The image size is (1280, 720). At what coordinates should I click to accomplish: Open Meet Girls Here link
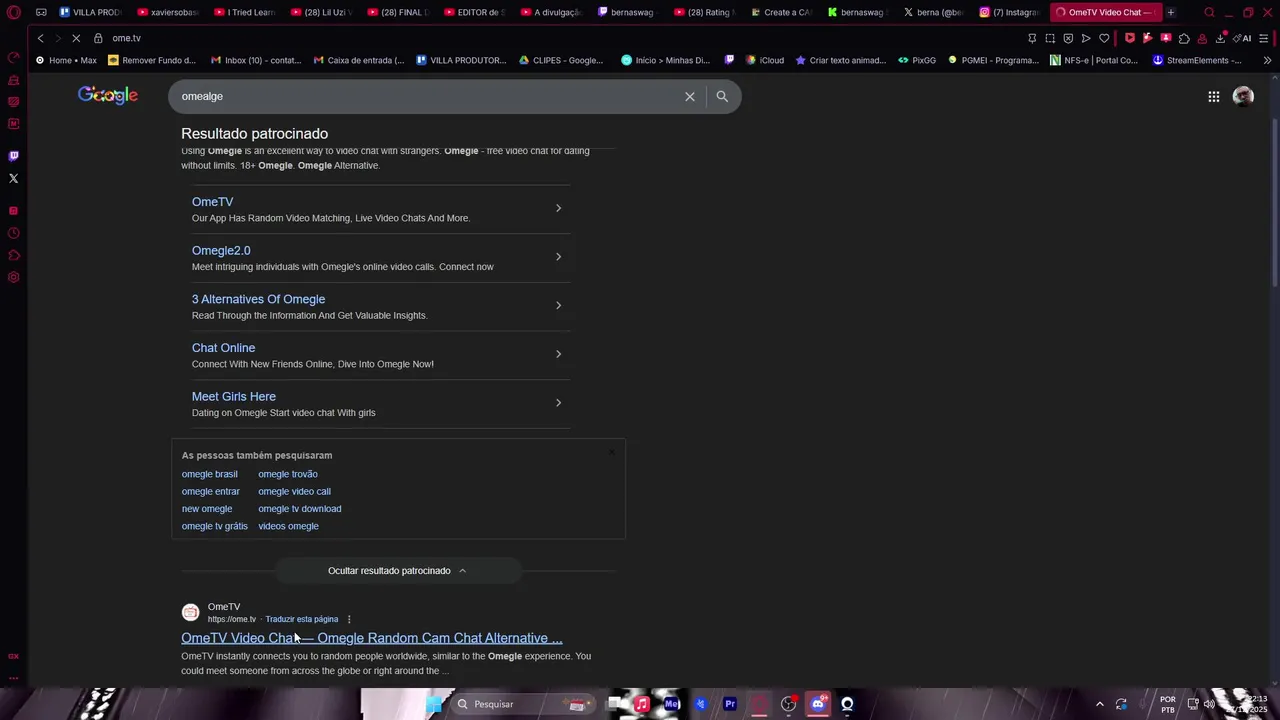(x=234, y=397)
